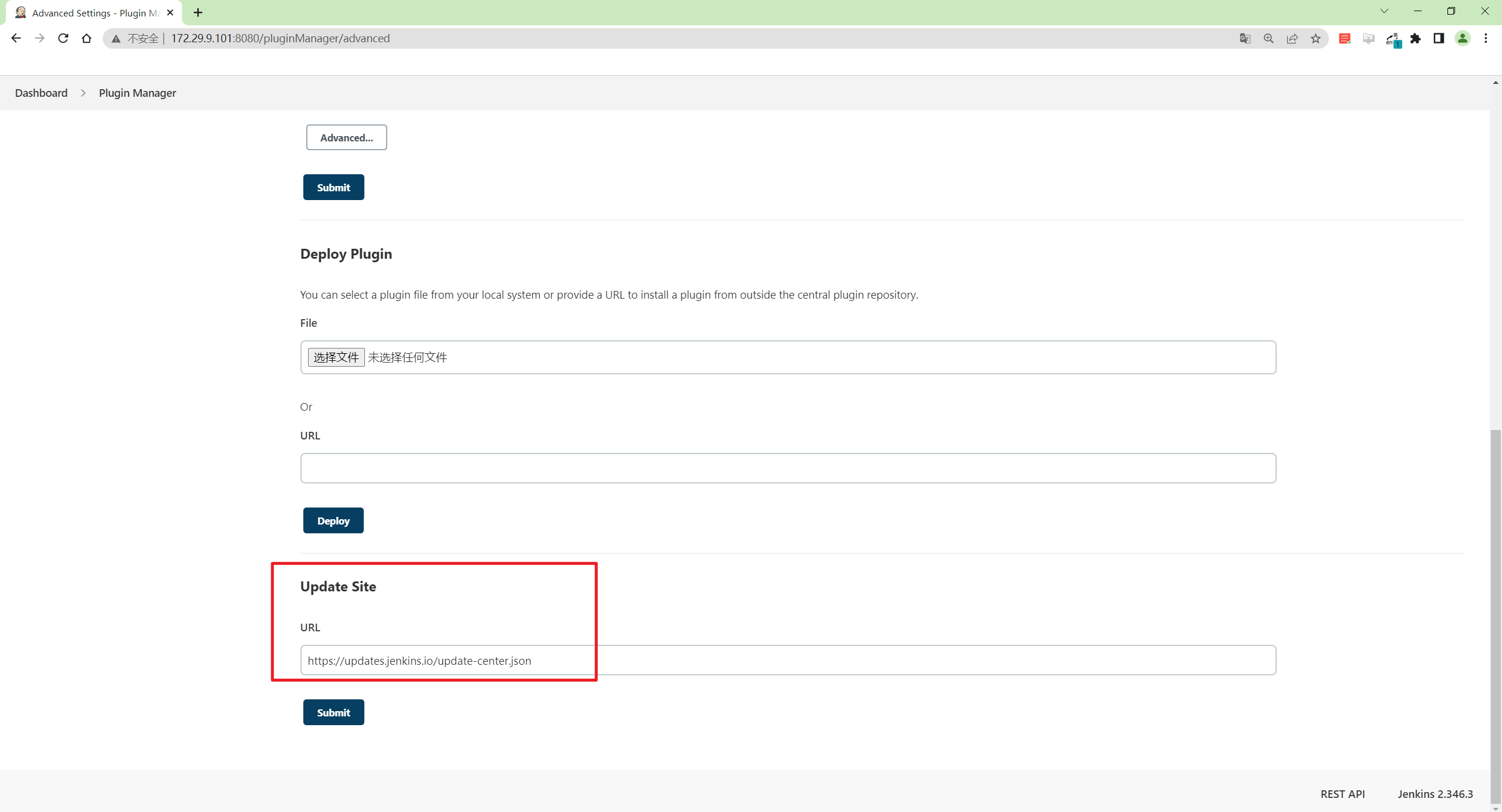Click the page vertical scrollbar thumb
Viewport: 1502px width, 812px height.
tap(1496, 616)
